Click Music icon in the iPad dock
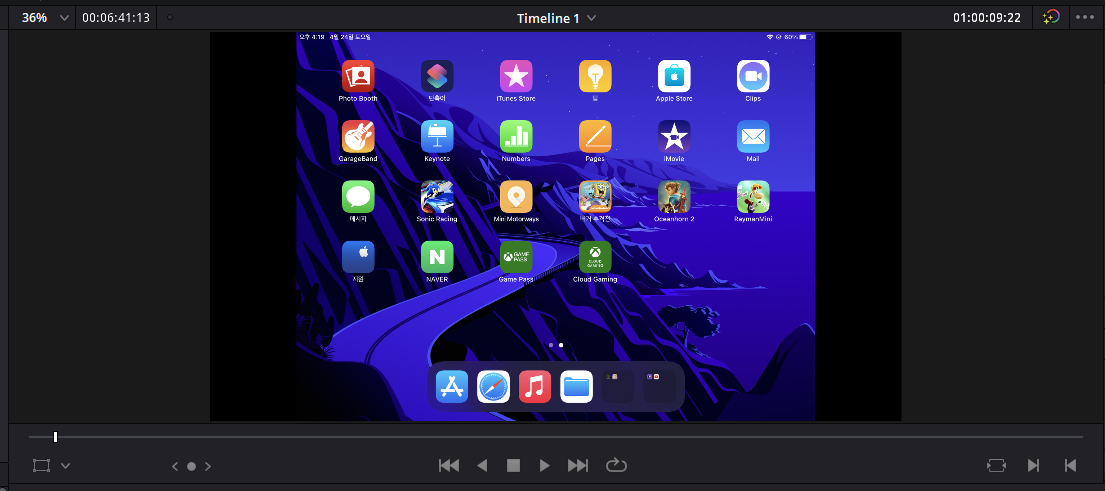The image size is (1105, 491). coord(535,387)
